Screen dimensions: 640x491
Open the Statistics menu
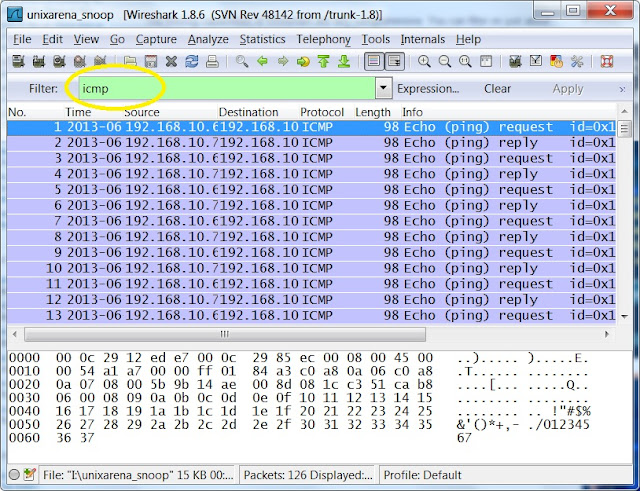pos(262,39)
